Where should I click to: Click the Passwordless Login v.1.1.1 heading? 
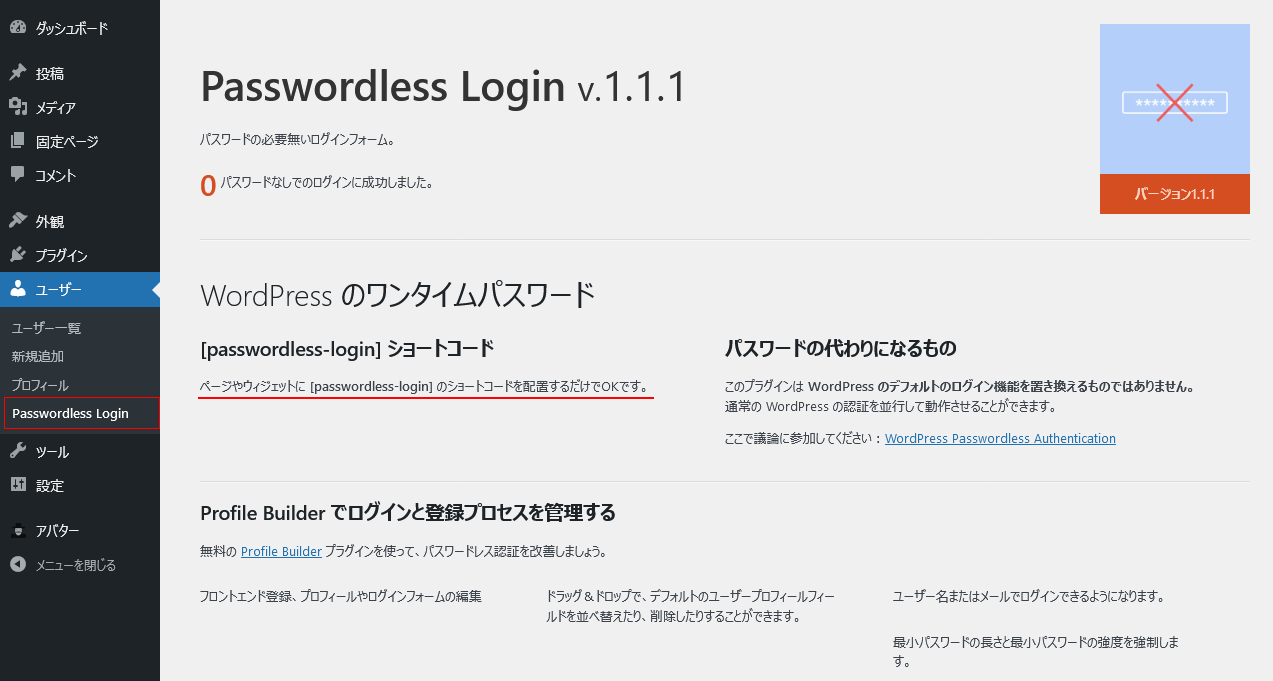point(444,87)
